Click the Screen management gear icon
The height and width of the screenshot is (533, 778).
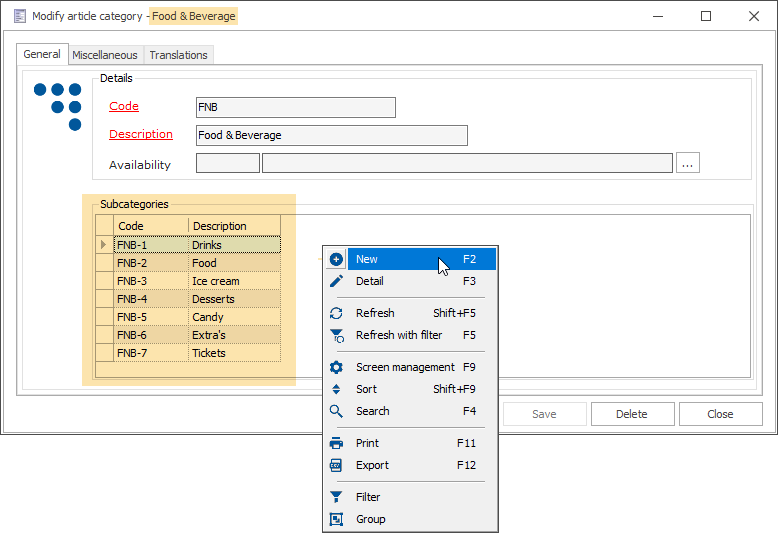[336, 367]
